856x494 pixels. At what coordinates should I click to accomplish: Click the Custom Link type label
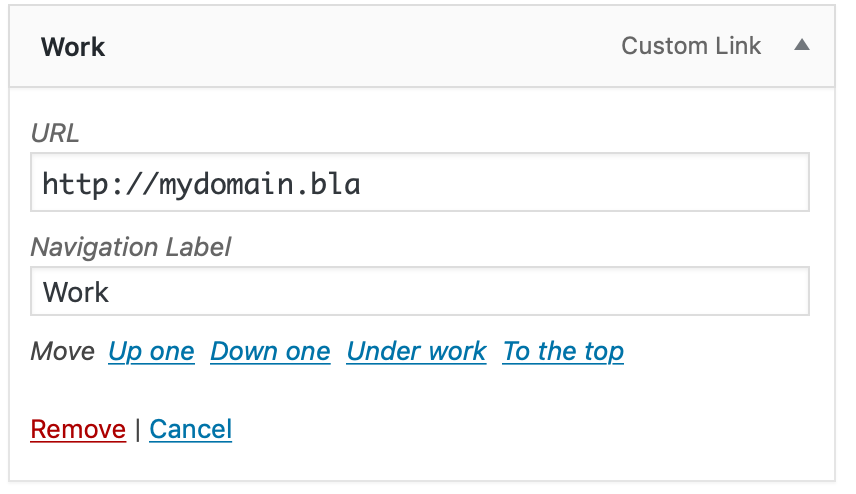(x=691, y=46)
